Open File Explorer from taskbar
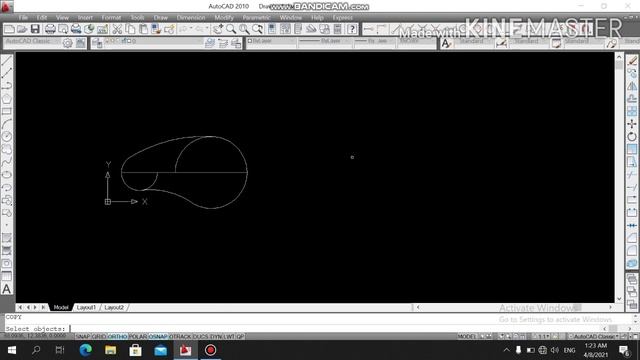640x360 pixels. [x=111, y=350]
